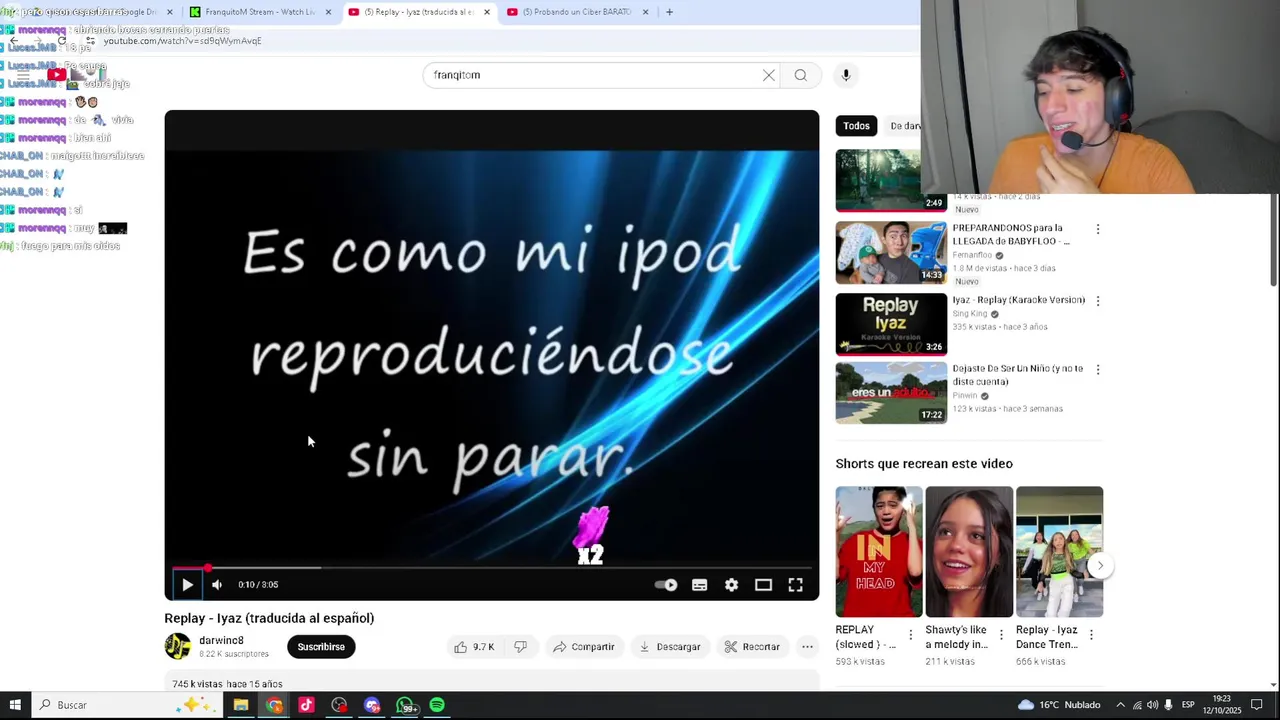Show next shorts with arrow button
Screen dimensions: 1280x720
(x=1100, y=566)
